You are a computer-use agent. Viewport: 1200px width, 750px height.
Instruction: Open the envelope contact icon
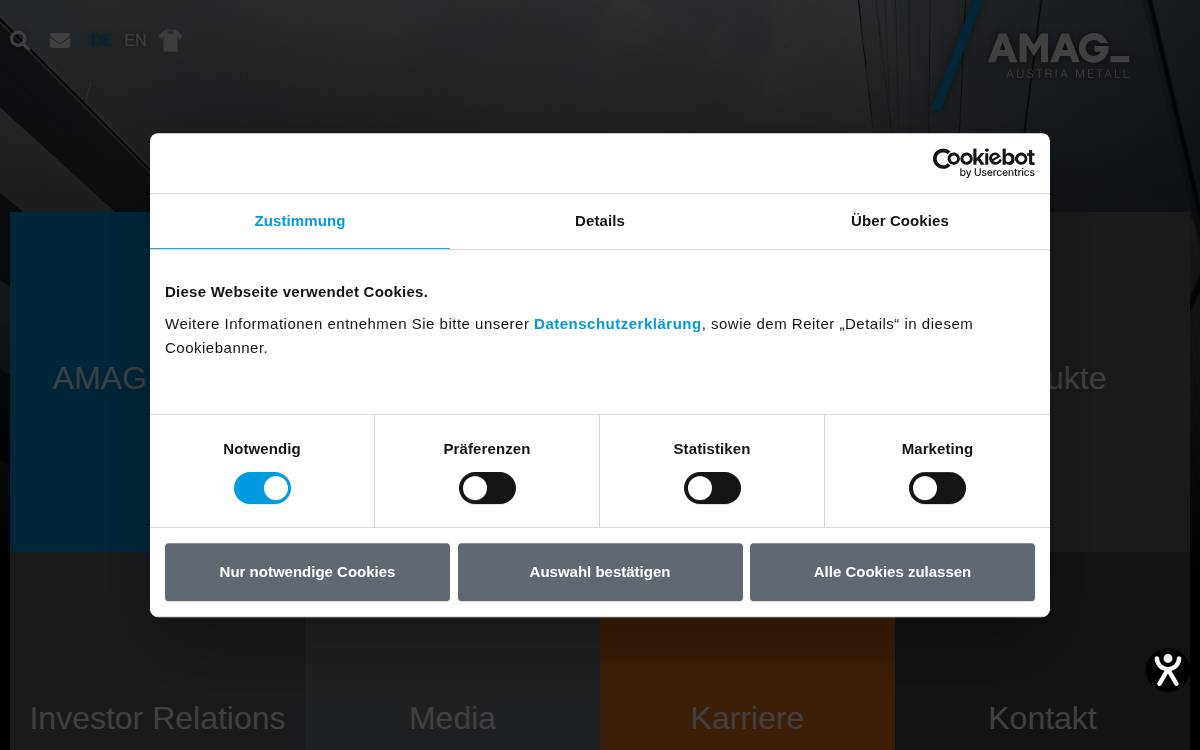tap(60, 40)
